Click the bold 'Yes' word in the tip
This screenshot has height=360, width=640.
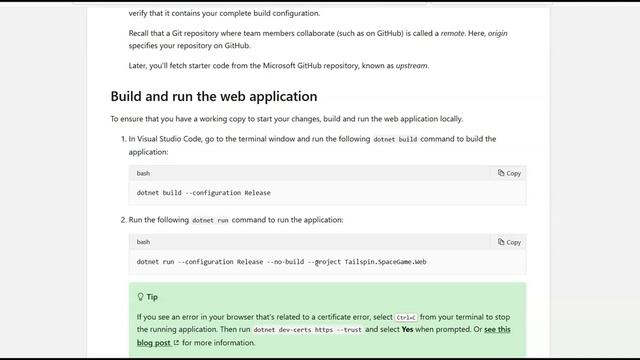(x=407, y=329)
